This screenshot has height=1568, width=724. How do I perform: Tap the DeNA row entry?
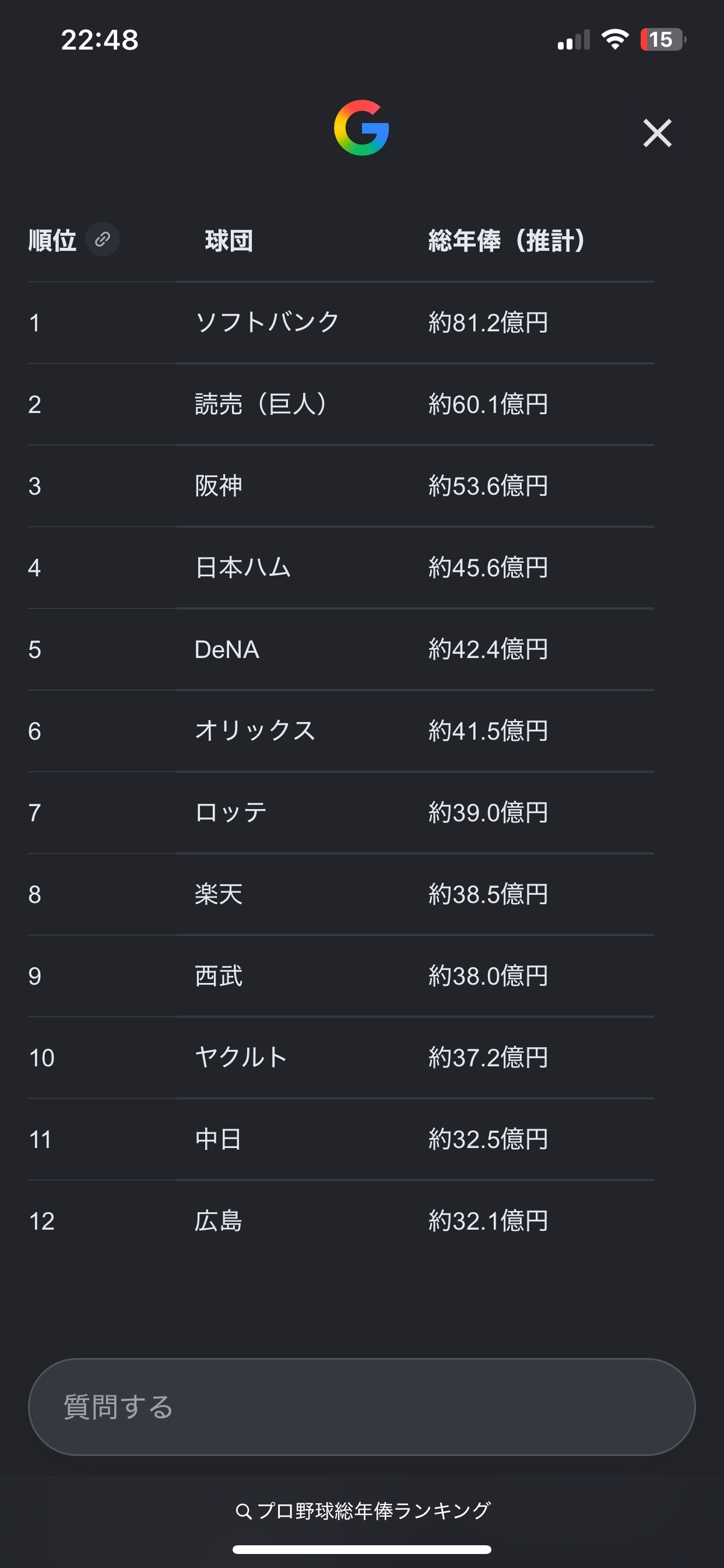click(340, 649)
